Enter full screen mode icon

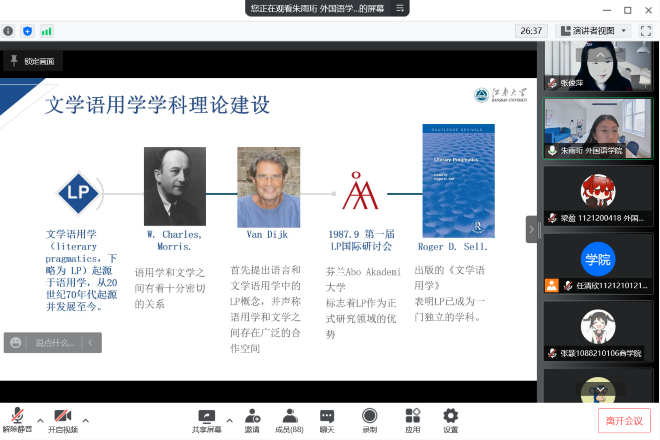(x=646, y=31)
